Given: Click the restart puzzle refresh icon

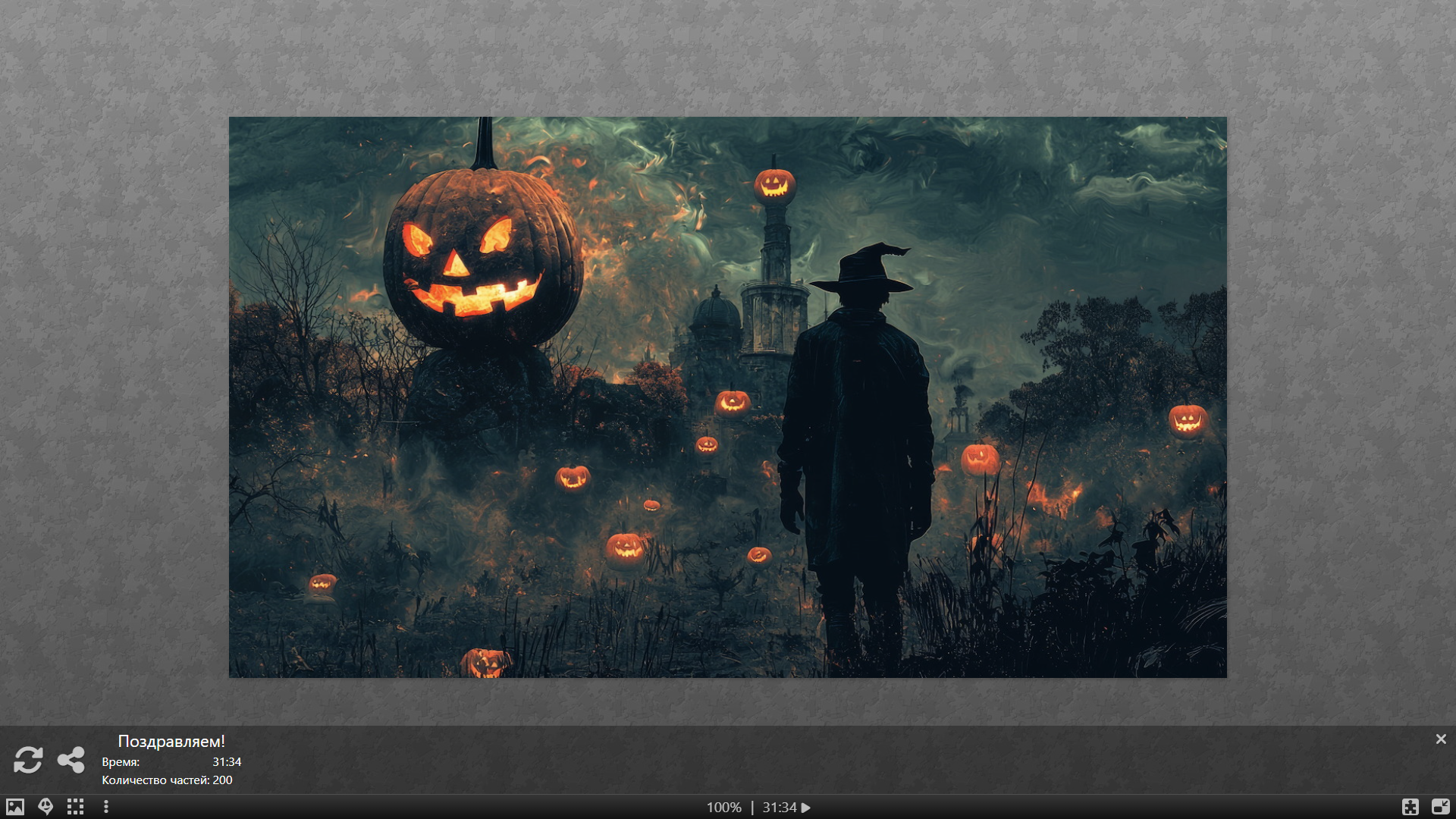Looking at the screenshot, I should pos(28,760).
